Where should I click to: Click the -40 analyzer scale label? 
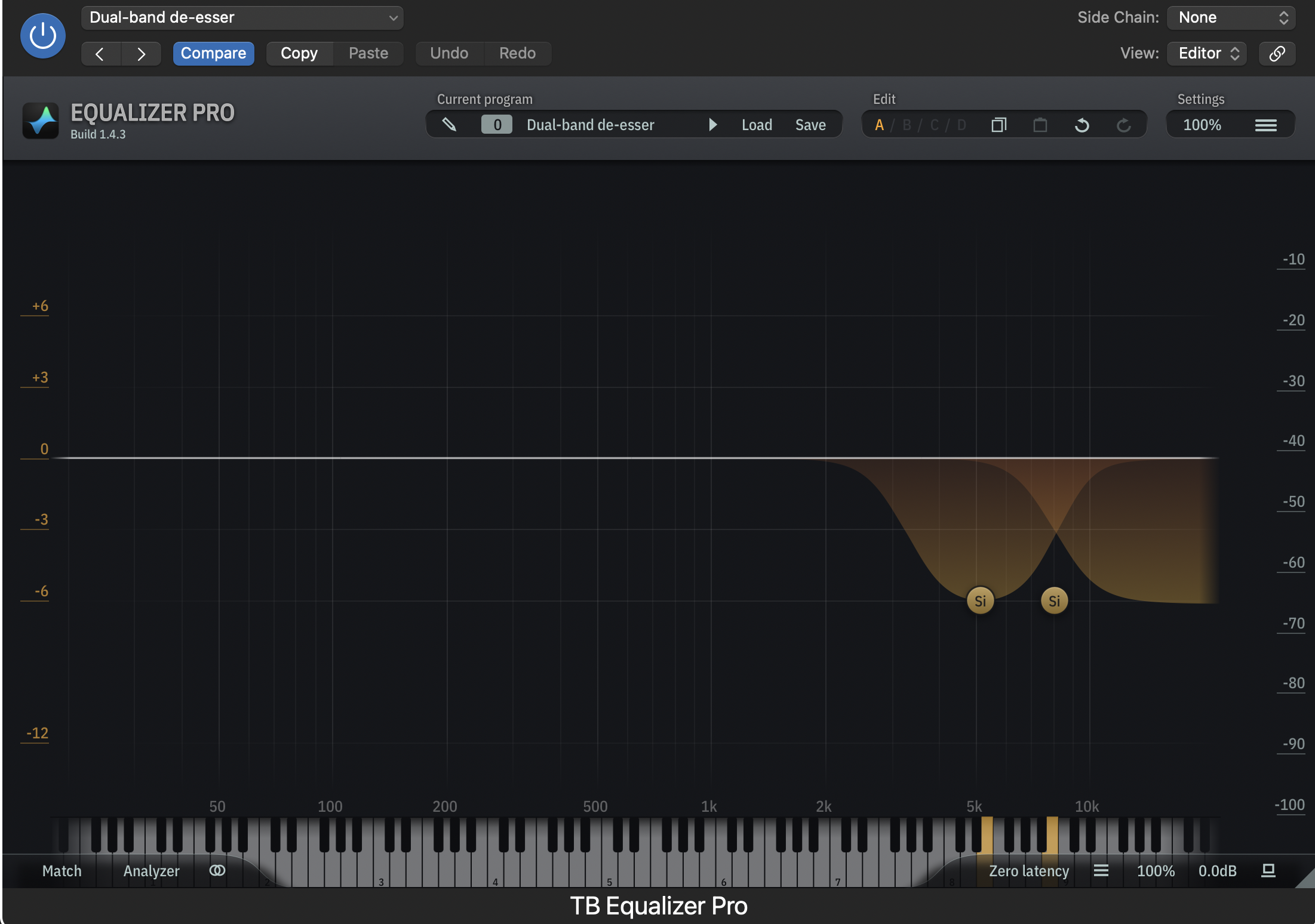tap(1294, 441)
